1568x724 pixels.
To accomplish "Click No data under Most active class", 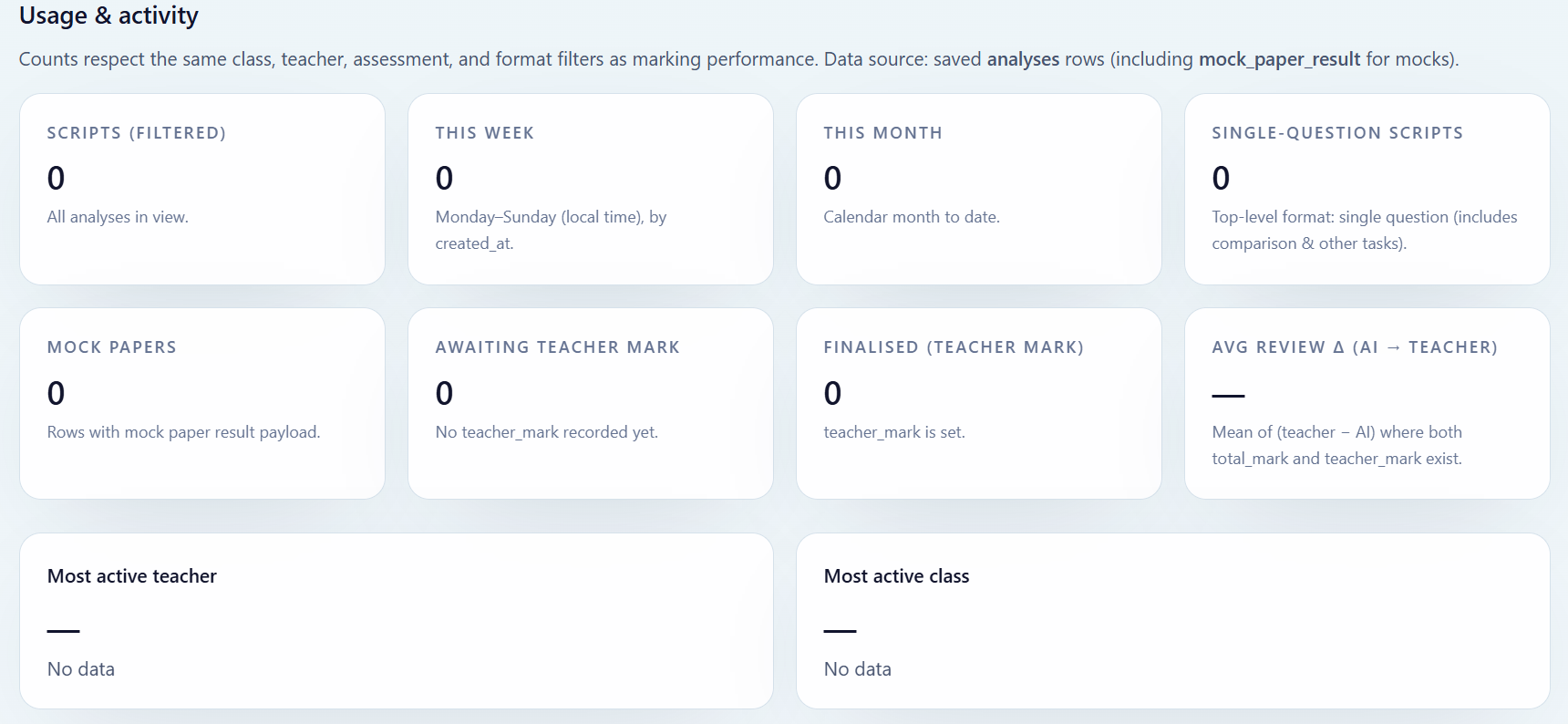I will [x=857, y=668].
